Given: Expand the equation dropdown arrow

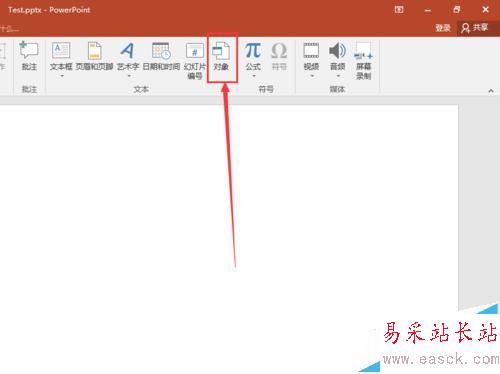Looking at the screenshot, I should (254, 76).
